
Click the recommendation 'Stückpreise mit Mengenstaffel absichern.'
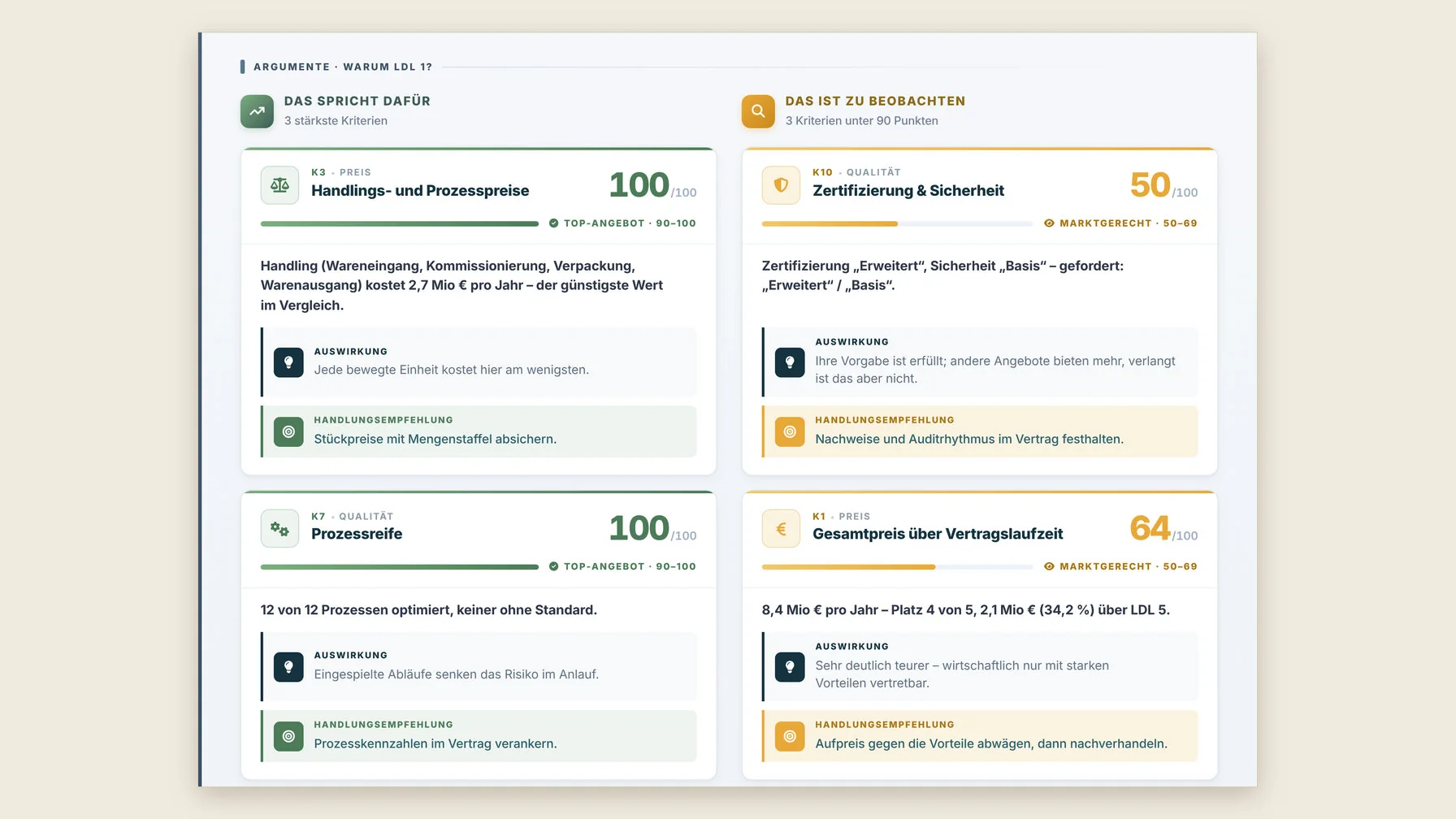(435, 440)
